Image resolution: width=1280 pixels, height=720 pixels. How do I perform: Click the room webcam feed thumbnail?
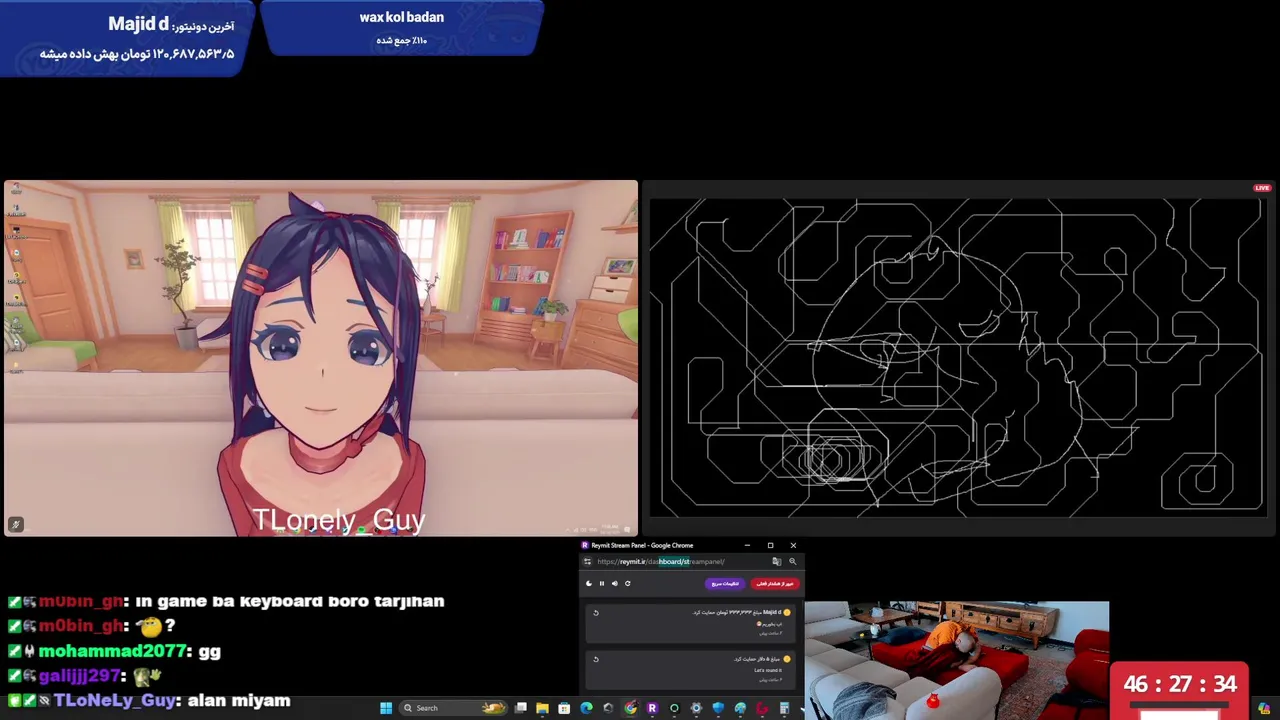tap(957, 660)
